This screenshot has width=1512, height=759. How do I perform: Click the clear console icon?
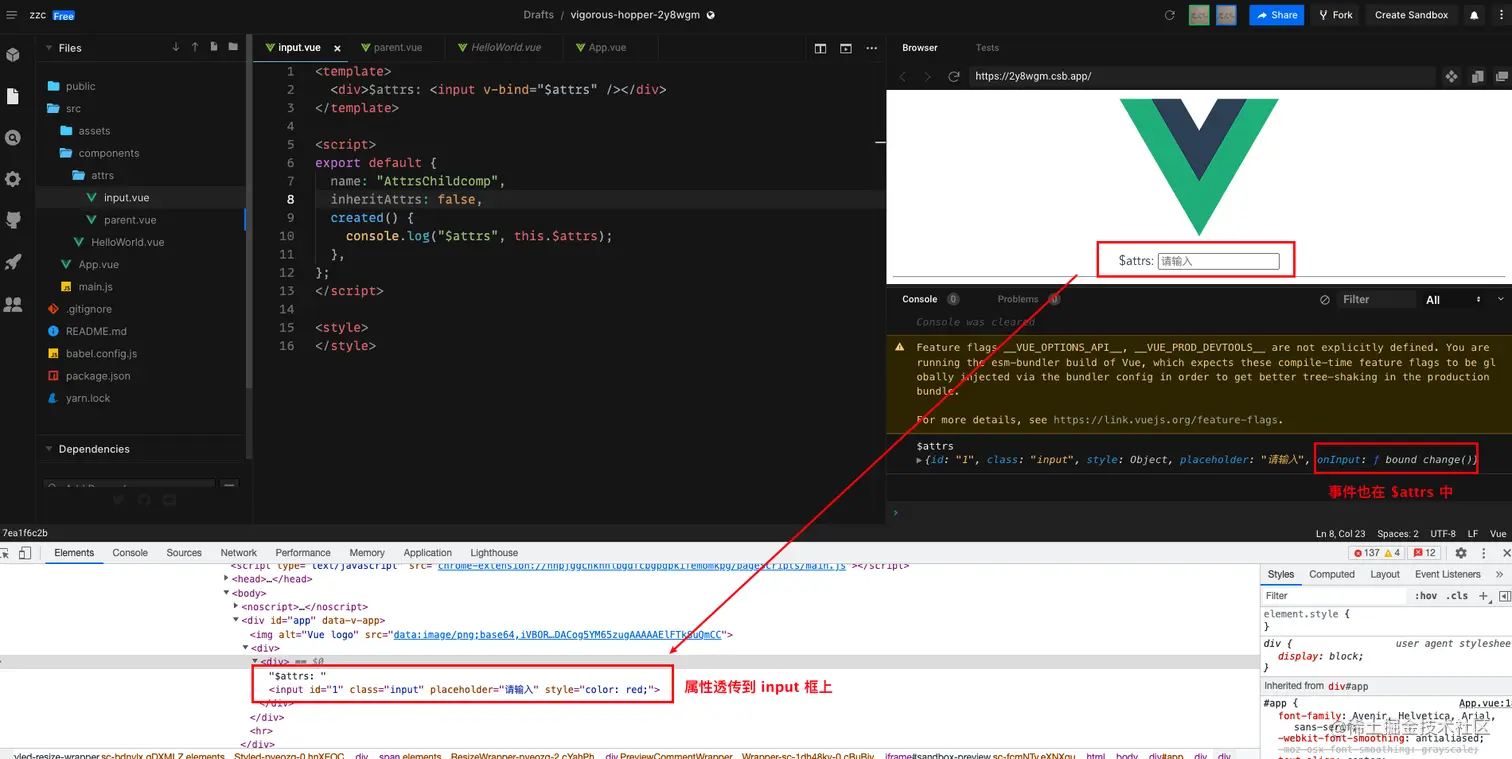tap(1325, 299)
